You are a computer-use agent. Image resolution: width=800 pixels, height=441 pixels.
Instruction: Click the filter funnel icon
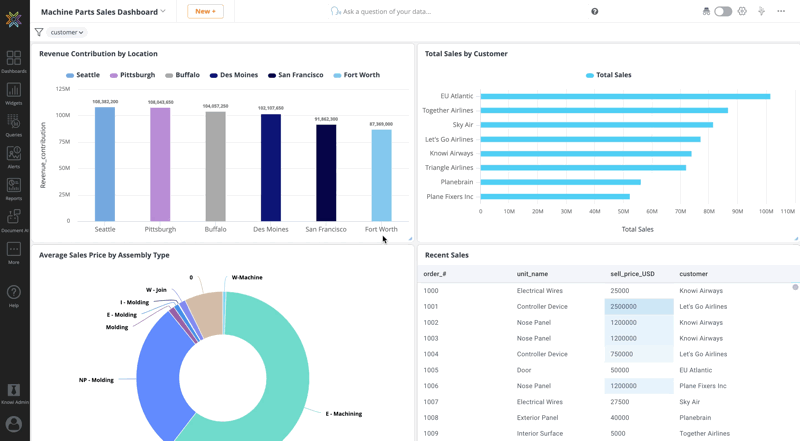[39, 32]
